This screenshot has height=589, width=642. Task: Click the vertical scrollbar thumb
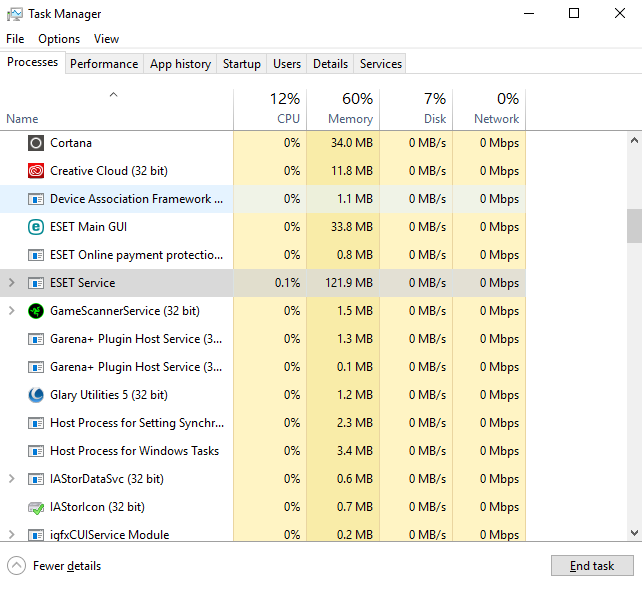coord(634,226)
